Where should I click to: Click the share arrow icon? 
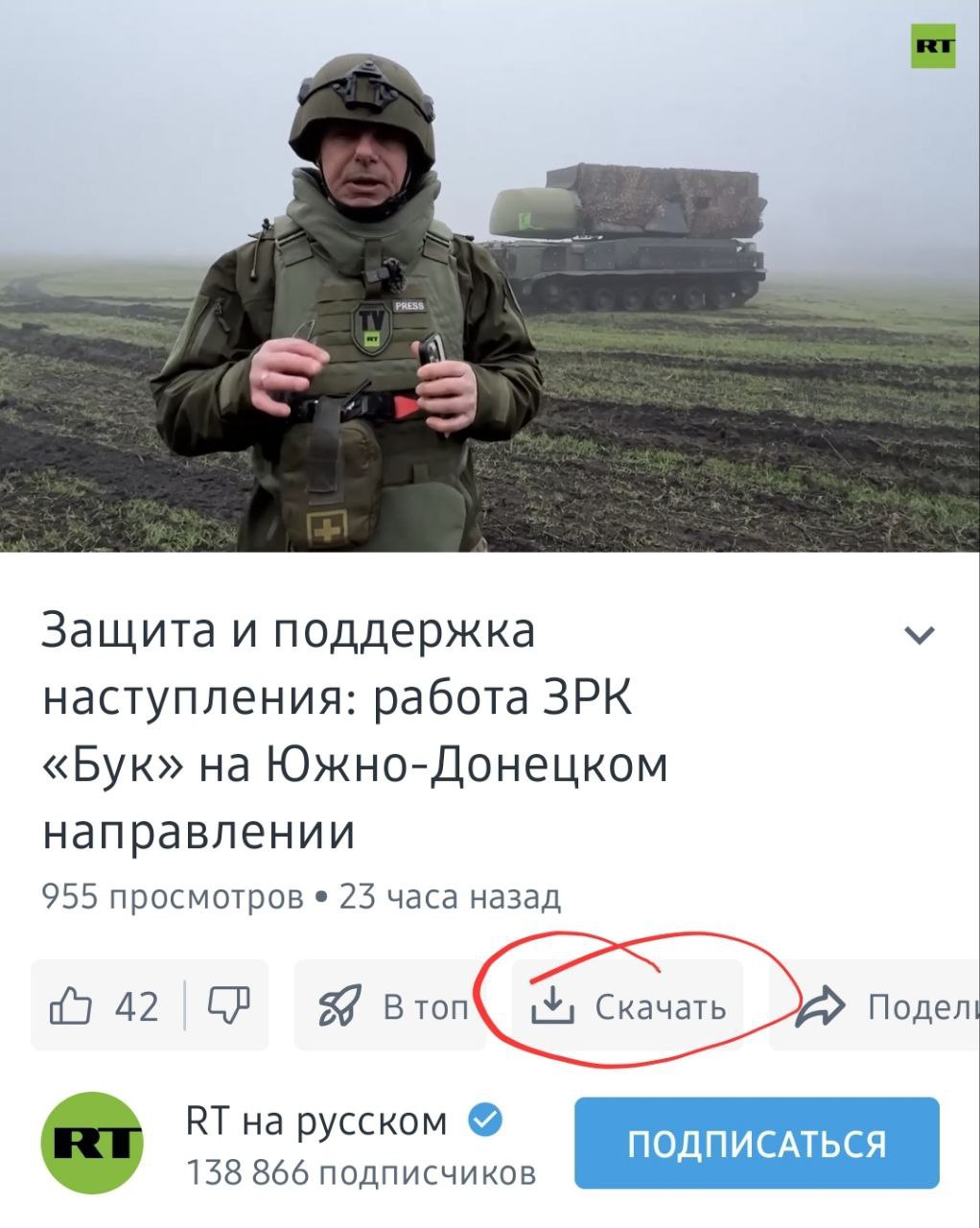click(822, 1004)
